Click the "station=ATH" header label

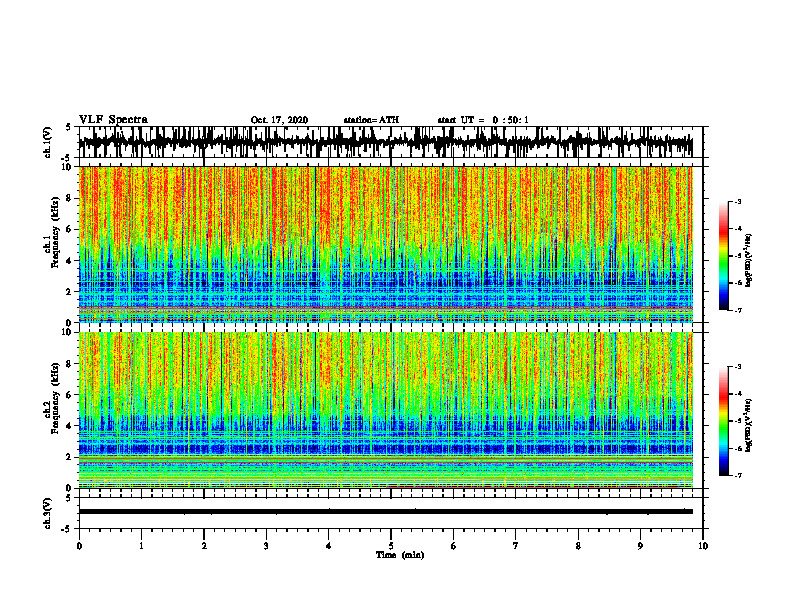coord(371,120)
